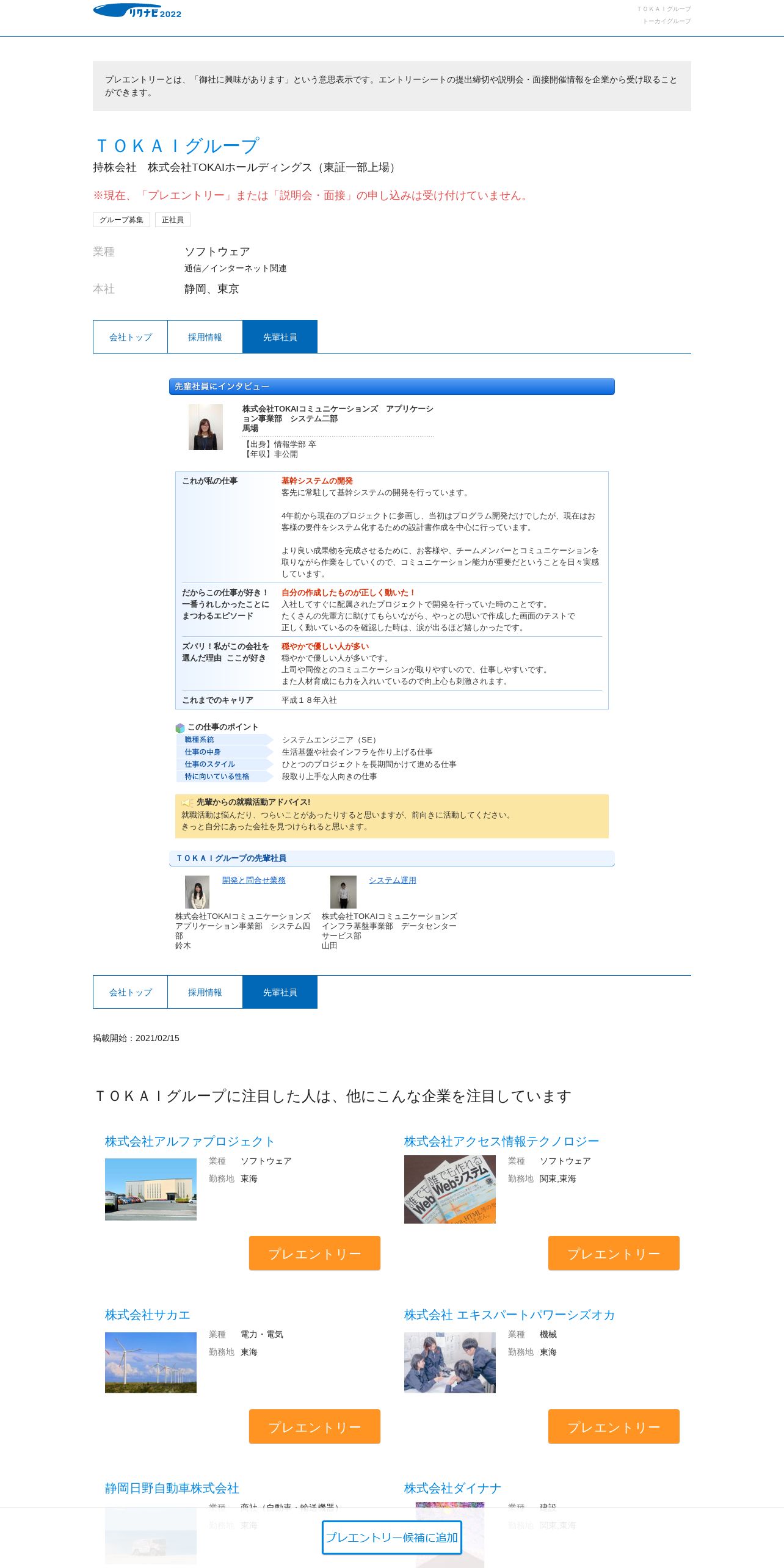Viewport: 784px width, 1568px height.
Task: Click 基幹システムの開発 heading
Action: tap(317, 481)
